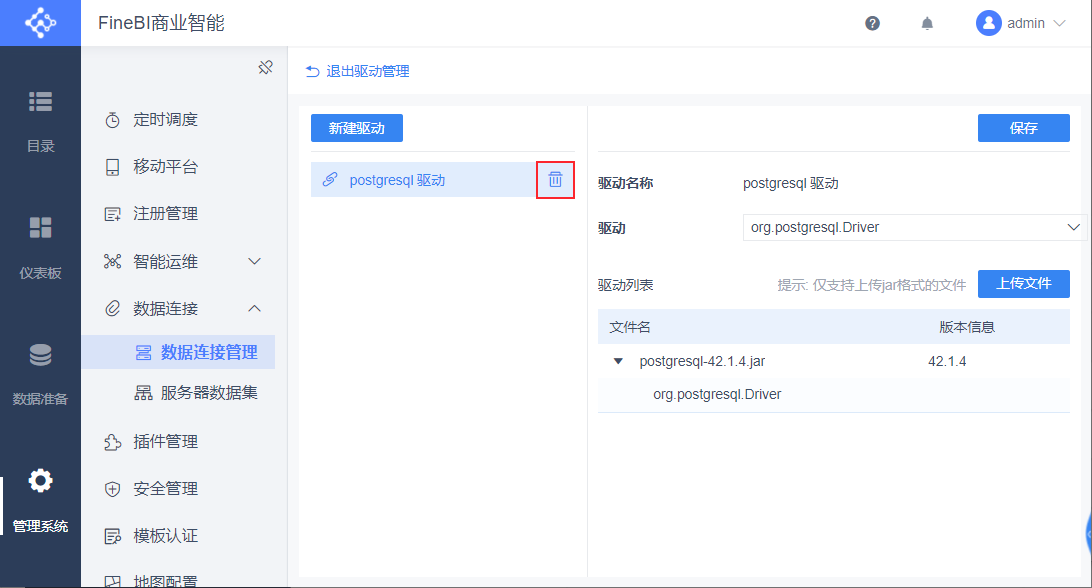The width and height of the screenshot is (1092, 588).
Task: Click the 版本信息 column header
Action: coord(967,327)
